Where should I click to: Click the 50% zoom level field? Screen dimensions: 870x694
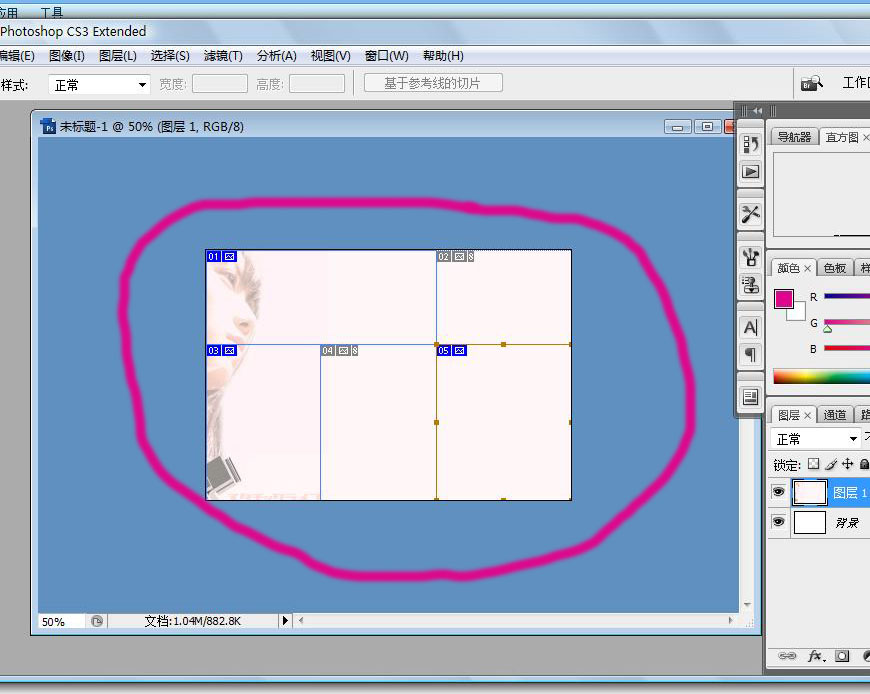61,621
